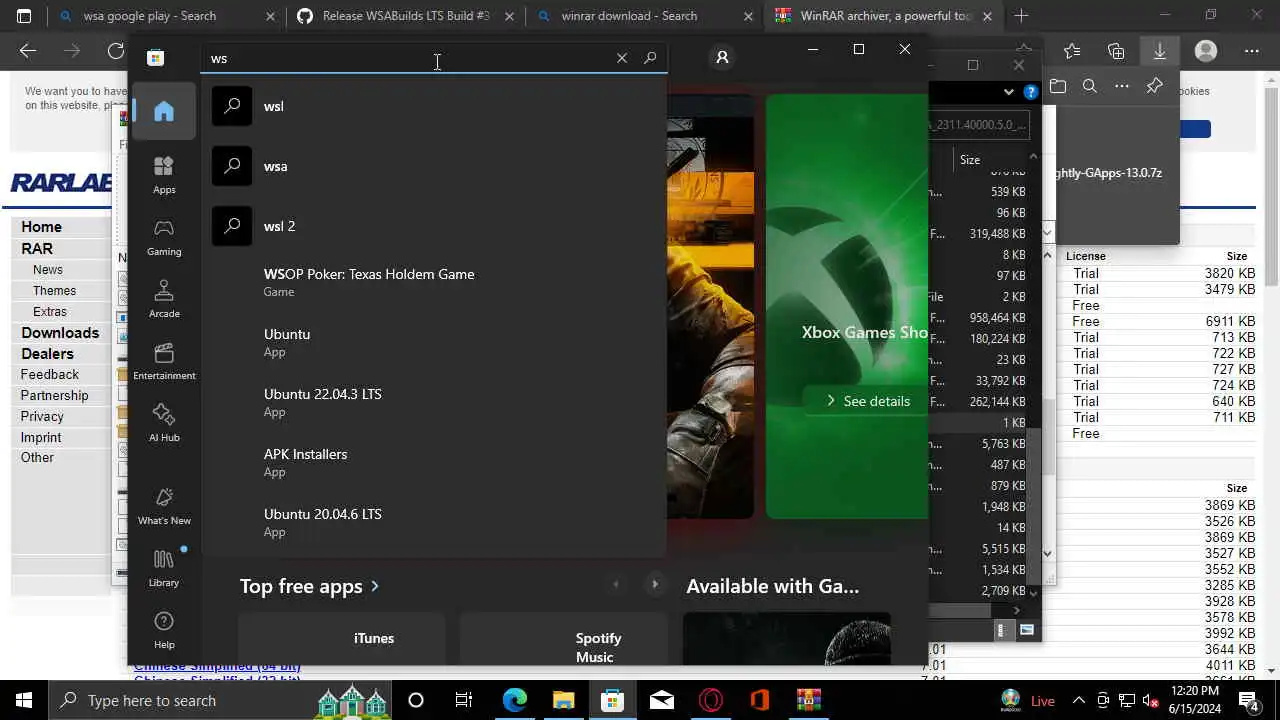Image resolution: width=1280 pixels, height=720 pixels.
Task: Switch to the WSABuilds release GitHub tab
Action: click(x=406, y=16)
